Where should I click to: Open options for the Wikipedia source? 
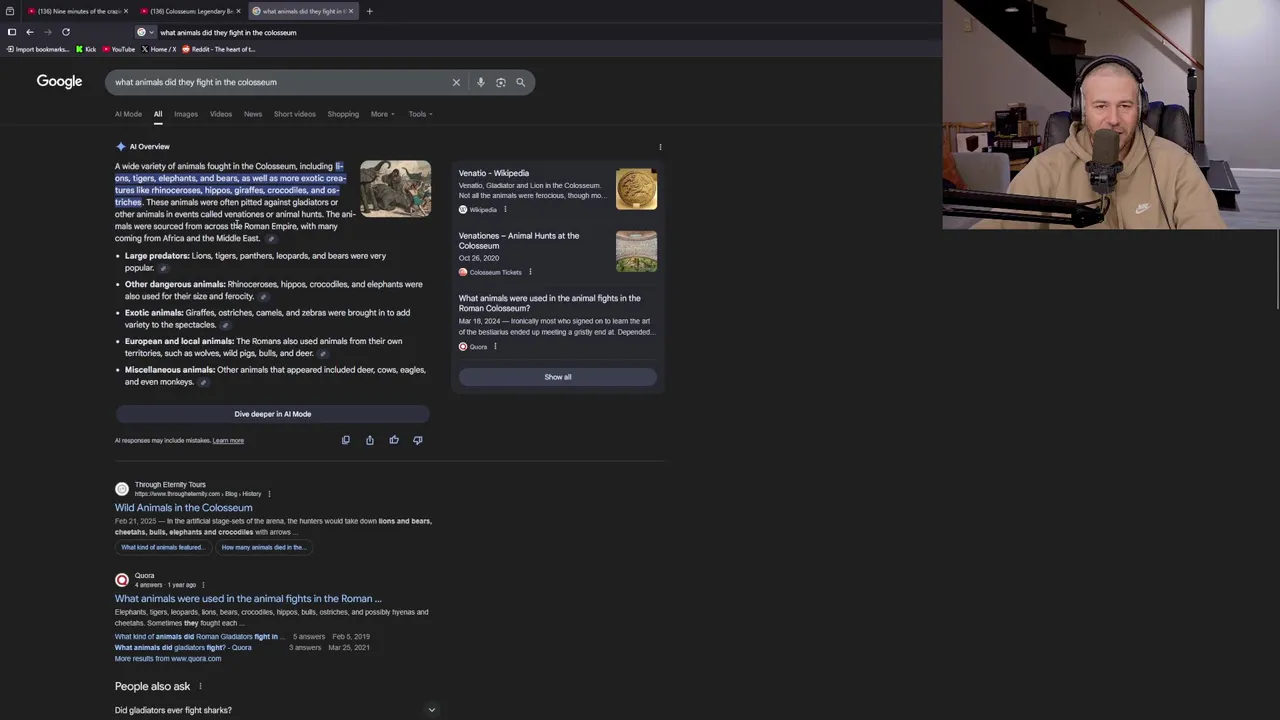tap(505, 210)
